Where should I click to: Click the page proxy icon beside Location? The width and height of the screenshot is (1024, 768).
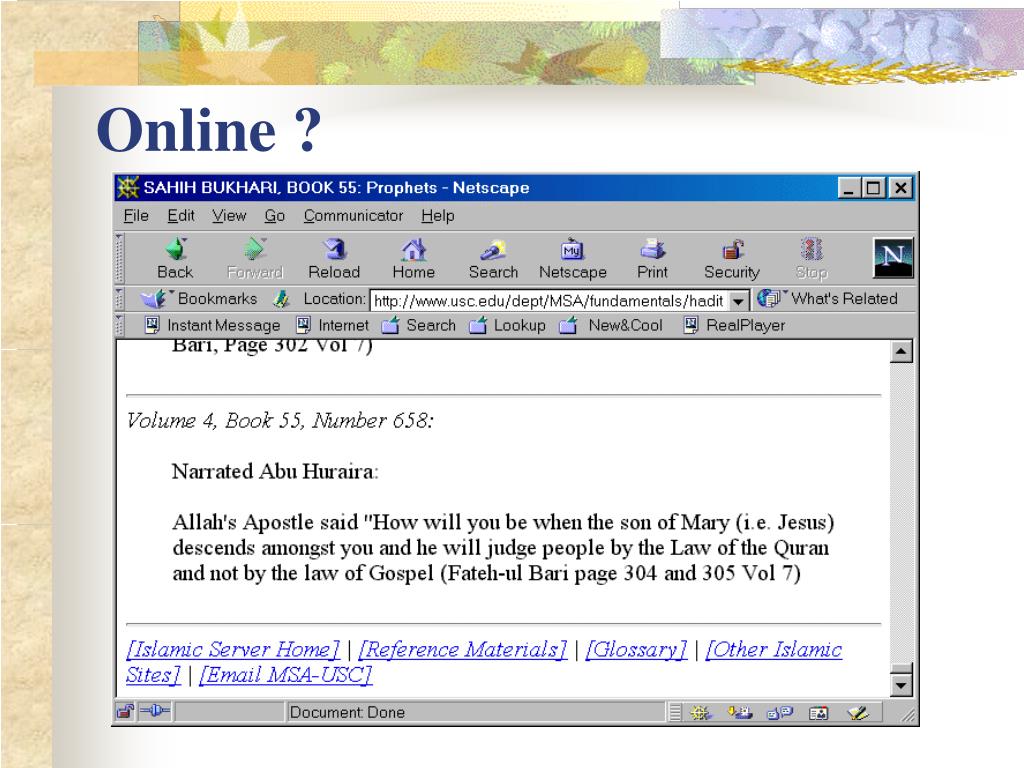(281, 299)
